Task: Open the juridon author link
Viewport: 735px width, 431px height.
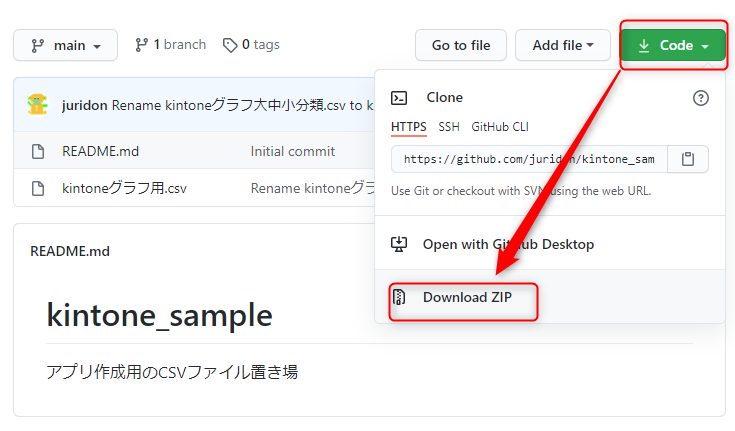Action: pyautogui.click(x=84, y=105)
